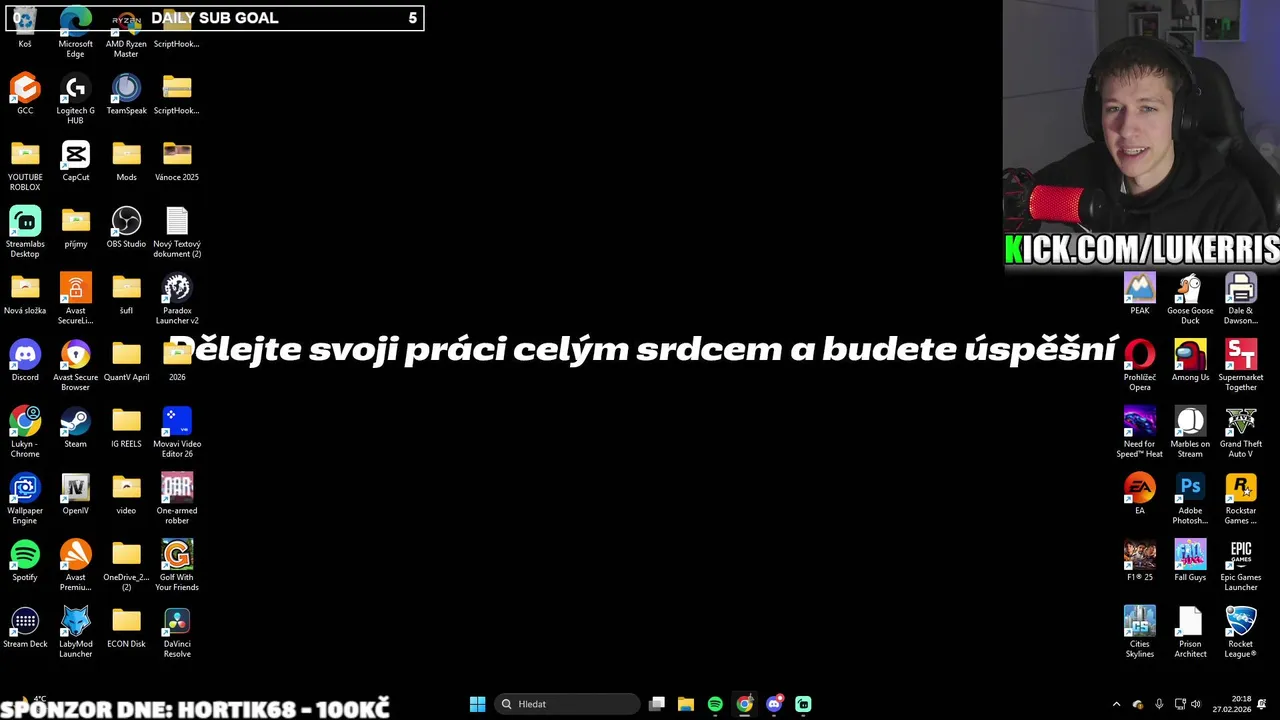
Task: Select the OpenIV desktop icon
Action: point(75,495)
